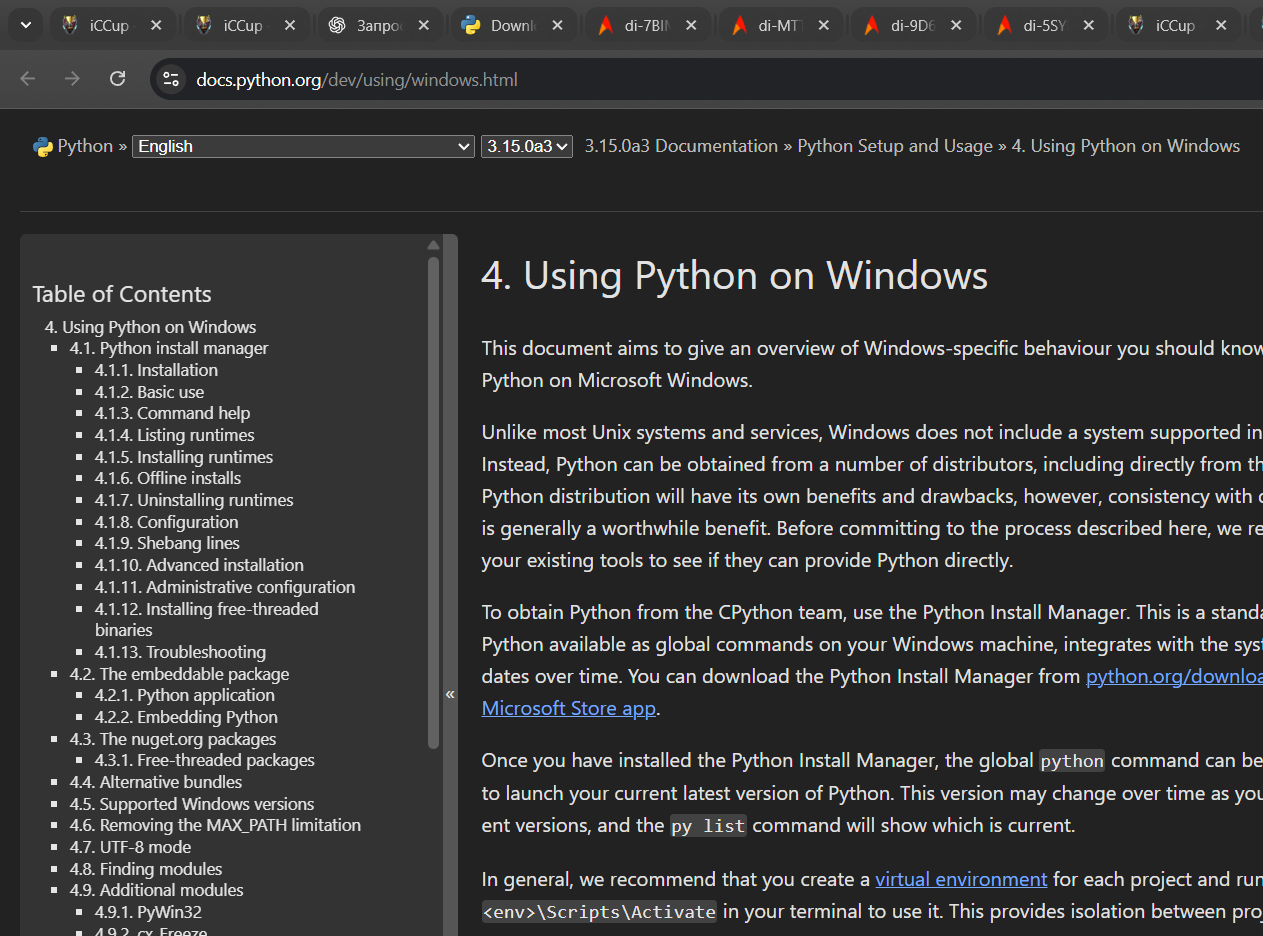Close the Python Downloads tab

pyautogui.click(x=555, y=26)
